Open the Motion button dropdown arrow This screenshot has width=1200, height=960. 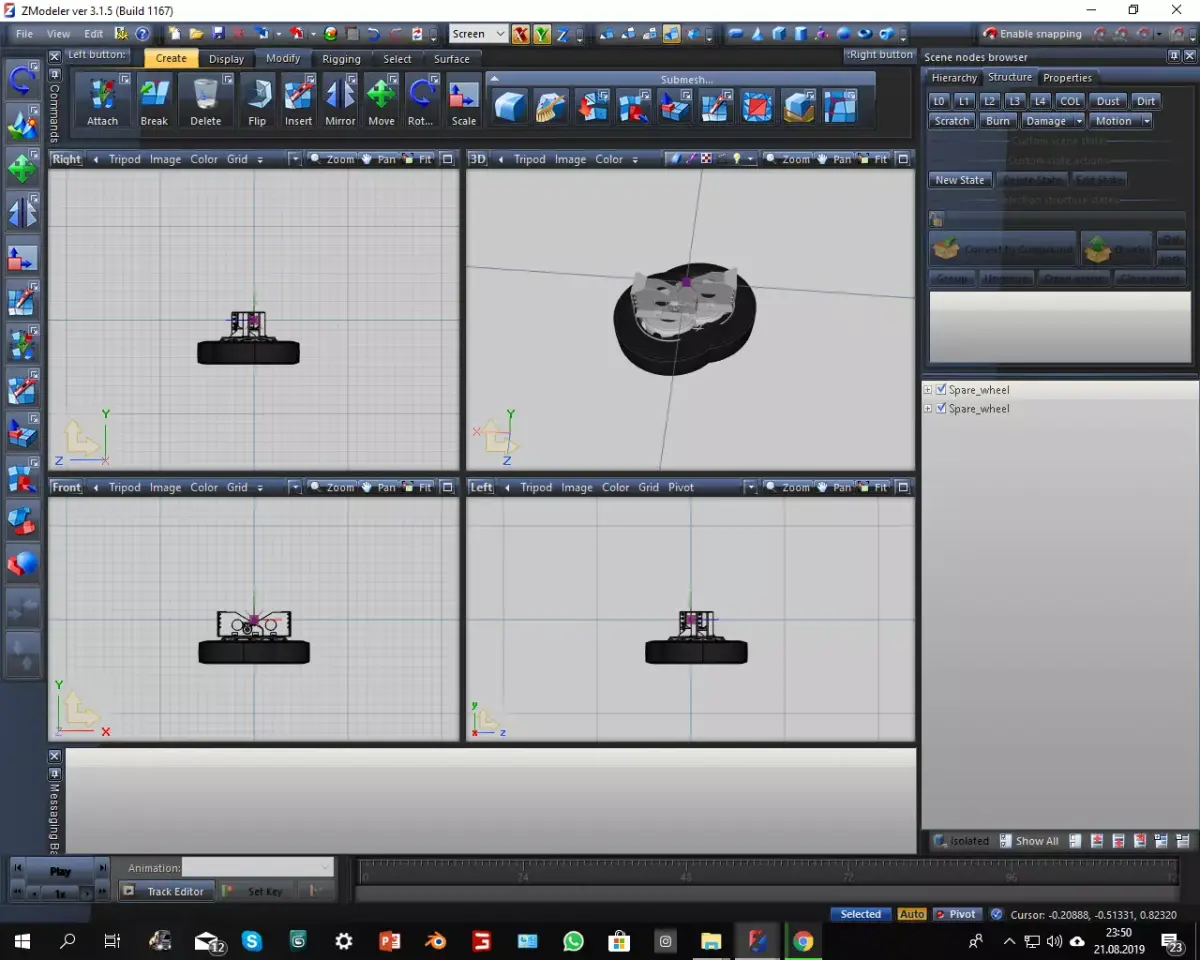1146,121
